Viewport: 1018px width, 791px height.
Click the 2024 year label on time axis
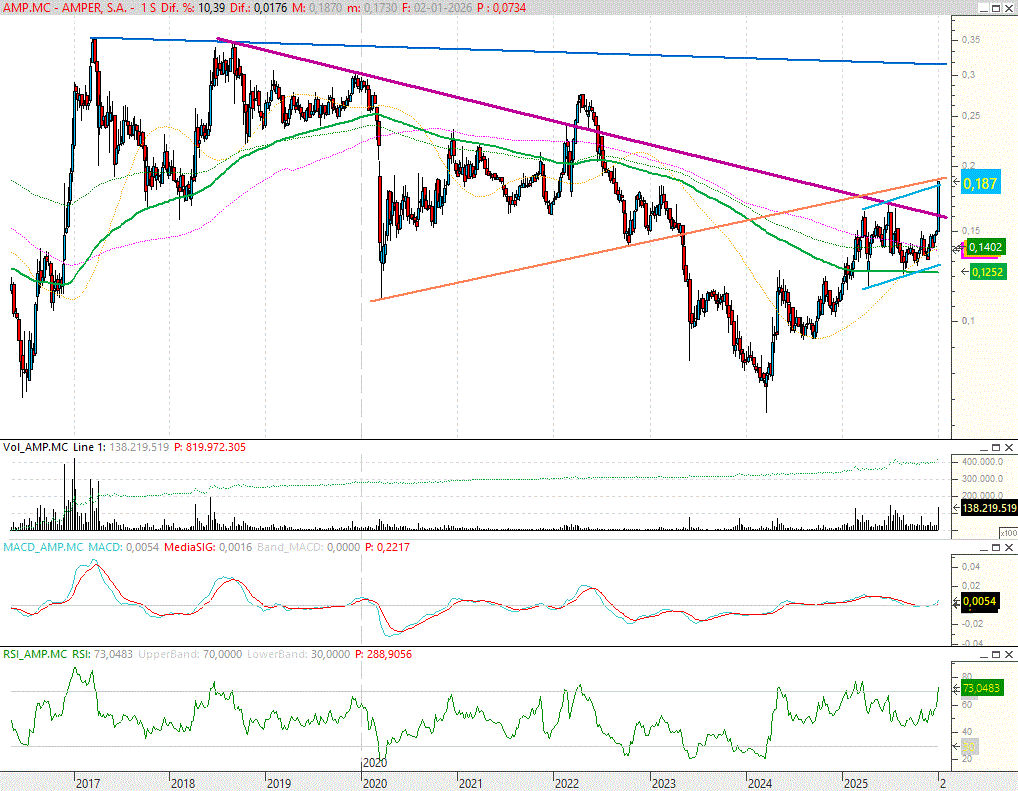pos(760,784)
